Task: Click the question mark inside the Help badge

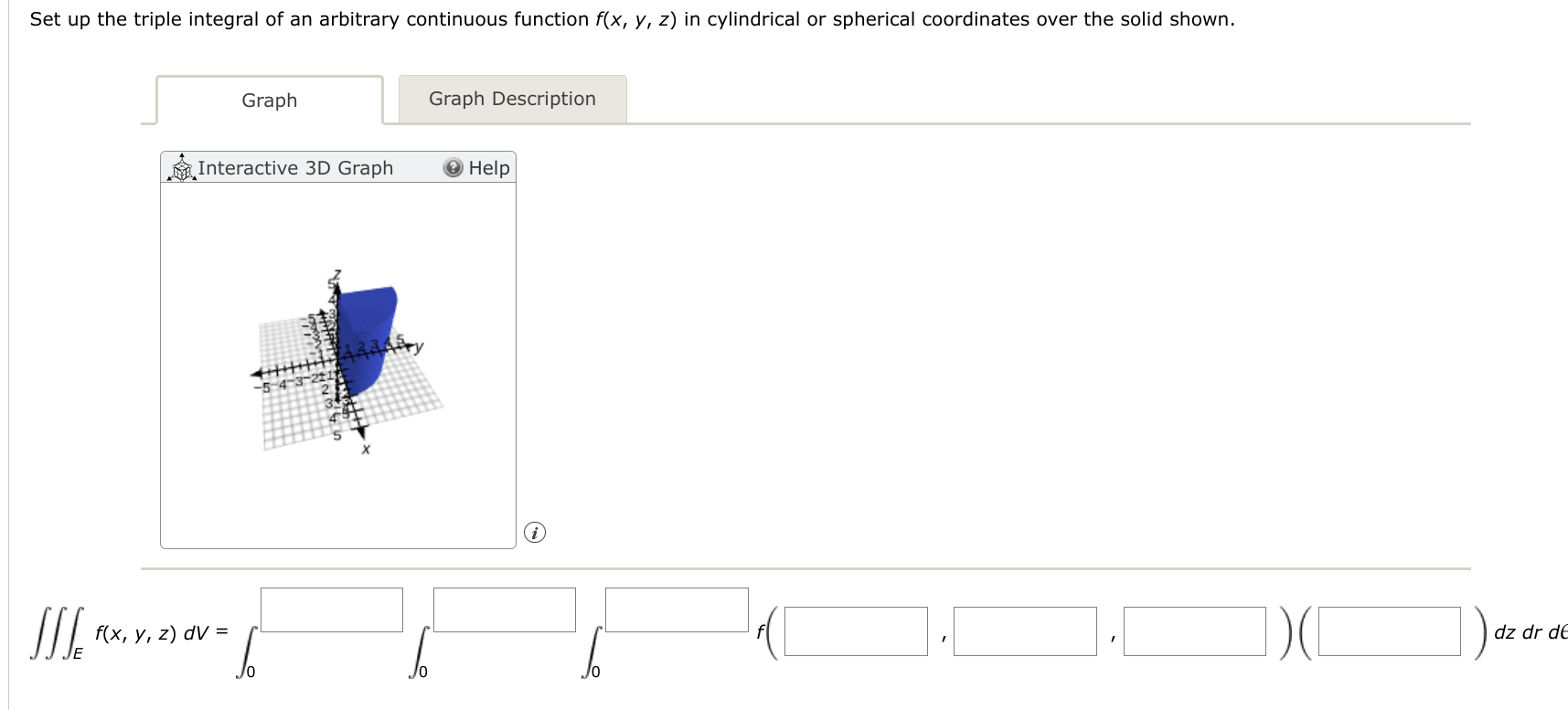Action: click(453, 168)
